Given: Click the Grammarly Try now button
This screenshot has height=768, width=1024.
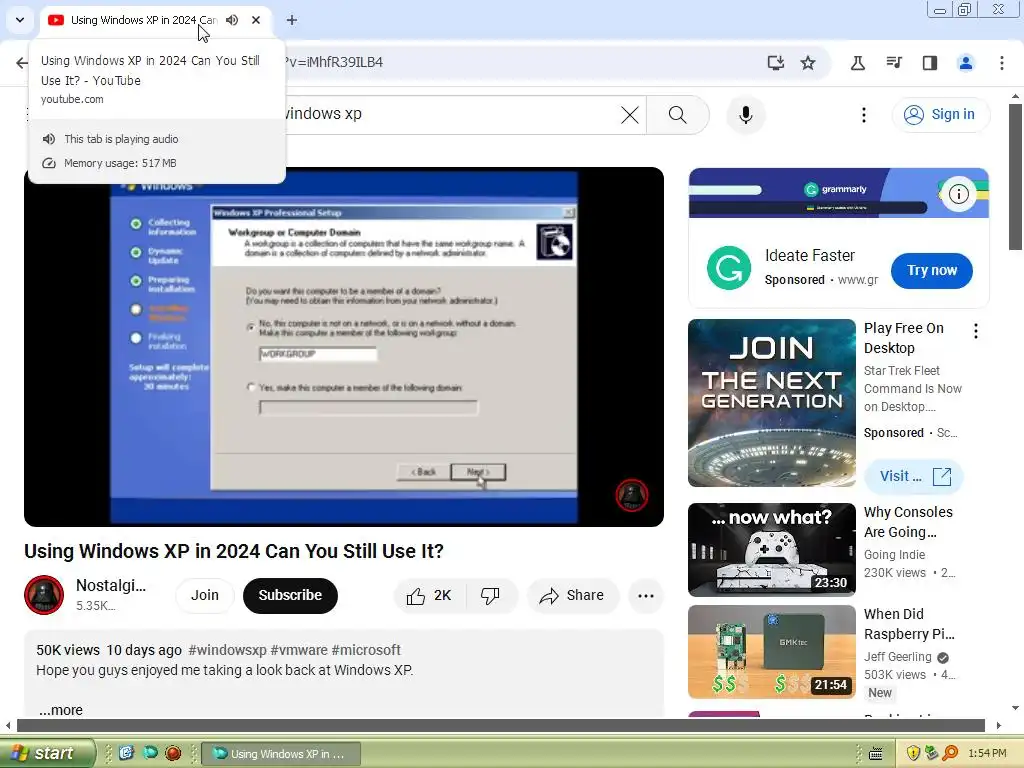Looking at the screenshot, I should pos(931,270).
